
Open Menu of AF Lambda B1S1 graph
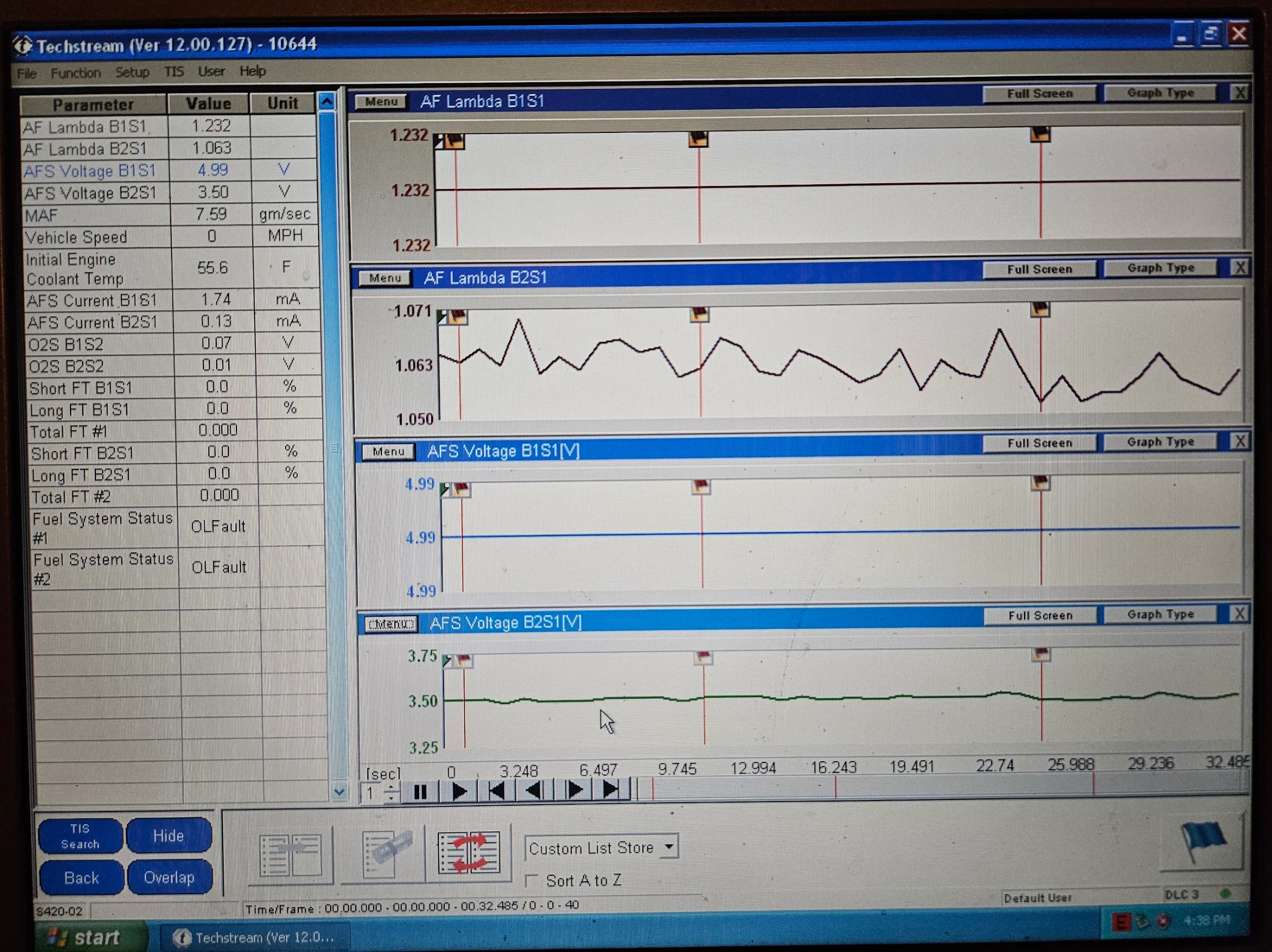pyautogui.click(x=381, y=102)
